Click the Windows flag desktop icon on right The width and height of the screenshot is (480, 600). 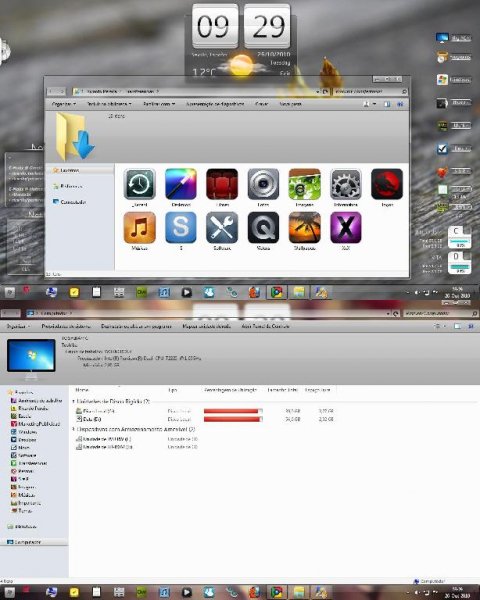[442, 80]
